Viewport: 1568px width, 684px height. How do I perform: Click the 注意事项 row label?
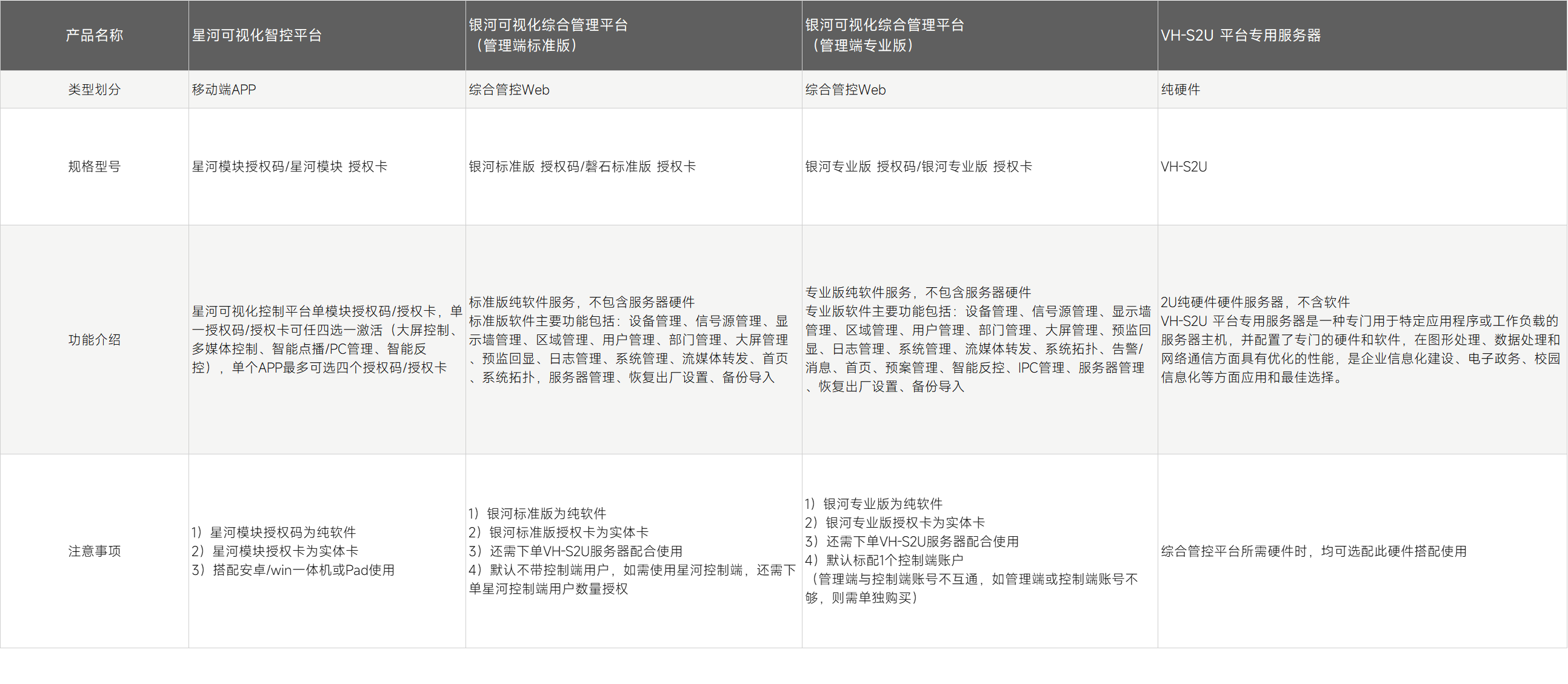[95, 551]
